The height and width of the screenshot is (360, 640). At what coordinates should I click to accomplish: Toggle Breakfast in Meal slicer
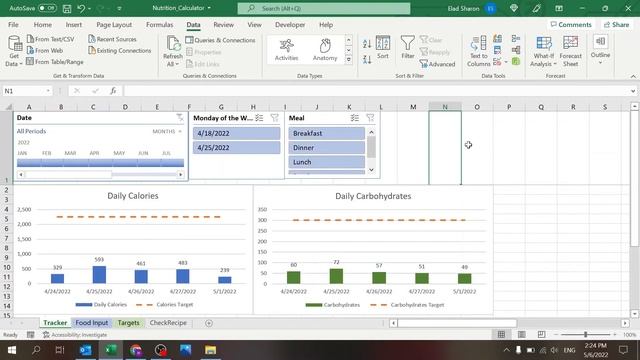tap(327, 133)
